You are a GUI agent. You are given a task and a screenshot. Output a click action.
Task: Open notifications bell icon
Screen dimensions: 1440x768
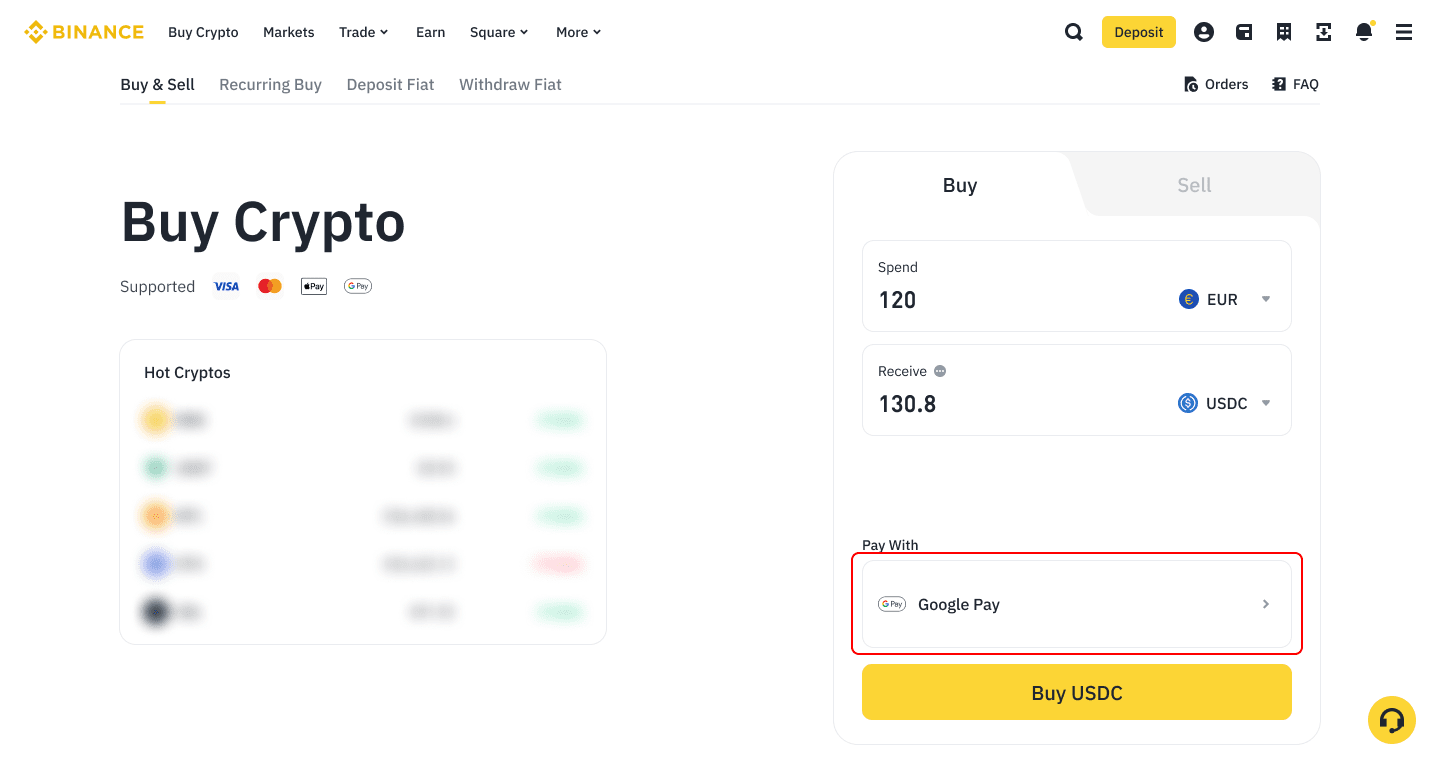tap(1364, 32)
